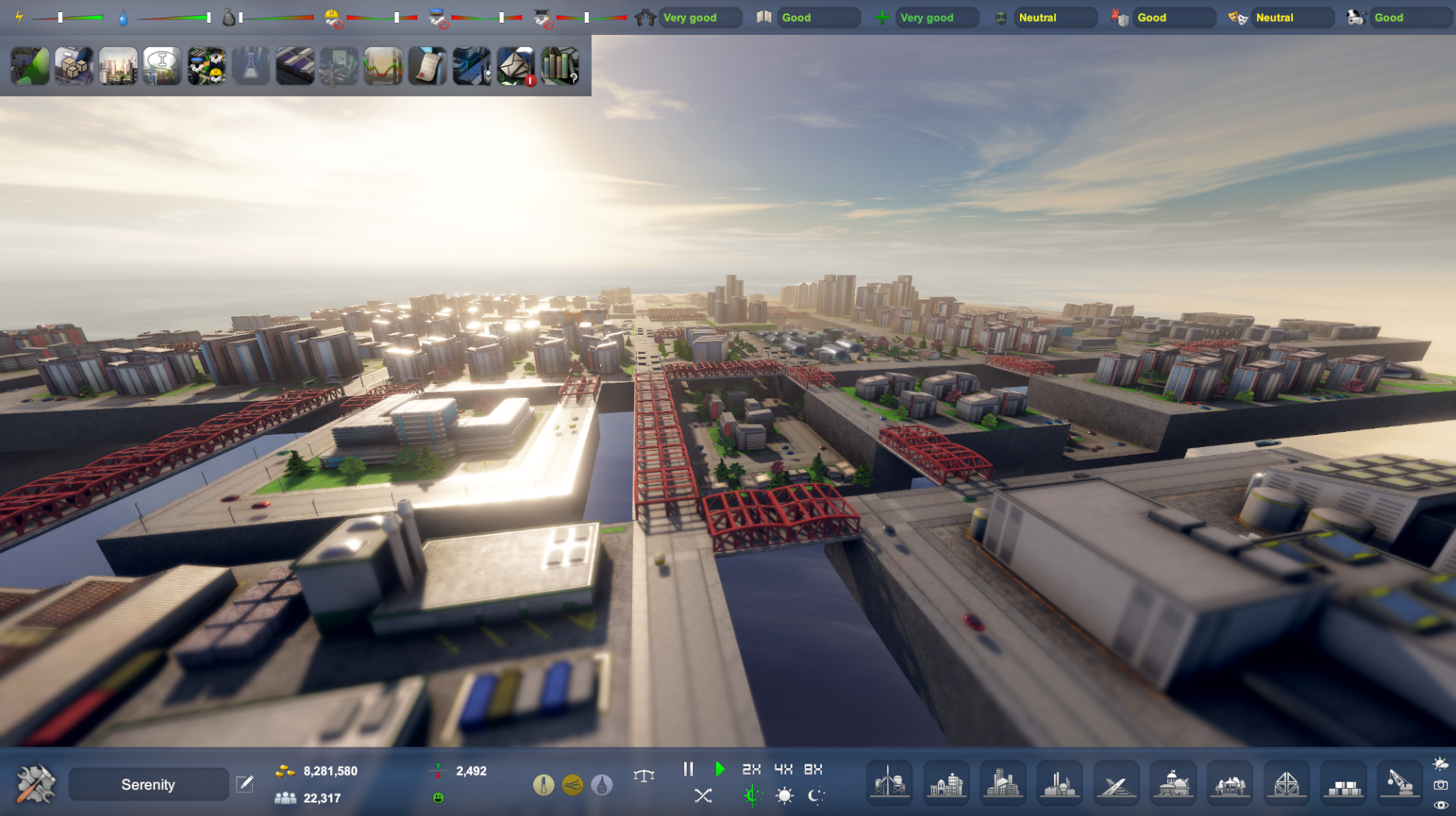This screenshot has width=1456, height=816.
Task: Open the mail envelope with alert badge
Action: 516,66
